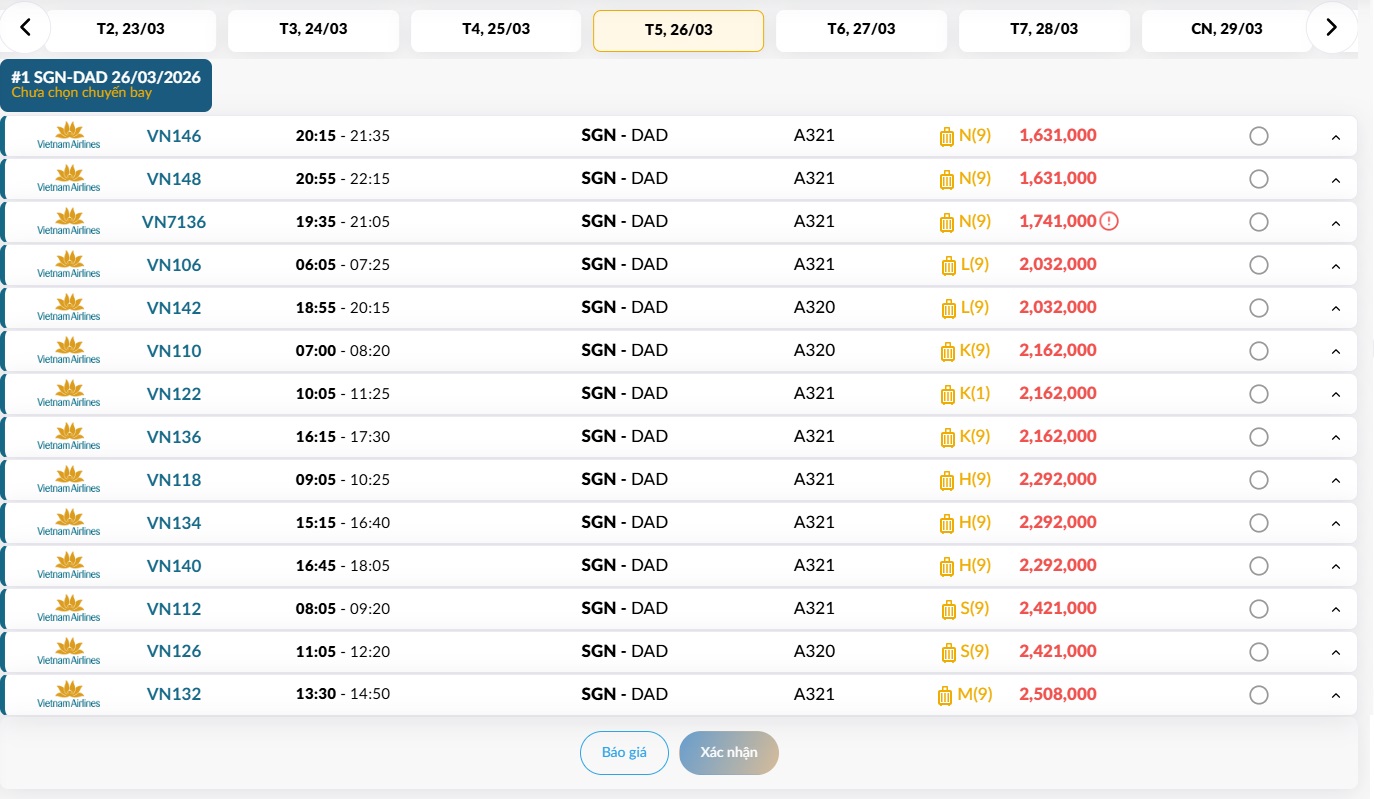Screen dimensions: 1374x799
Task: Click the Vietnam Airlines logo on VN106
Action: click(x=69, y=265)
